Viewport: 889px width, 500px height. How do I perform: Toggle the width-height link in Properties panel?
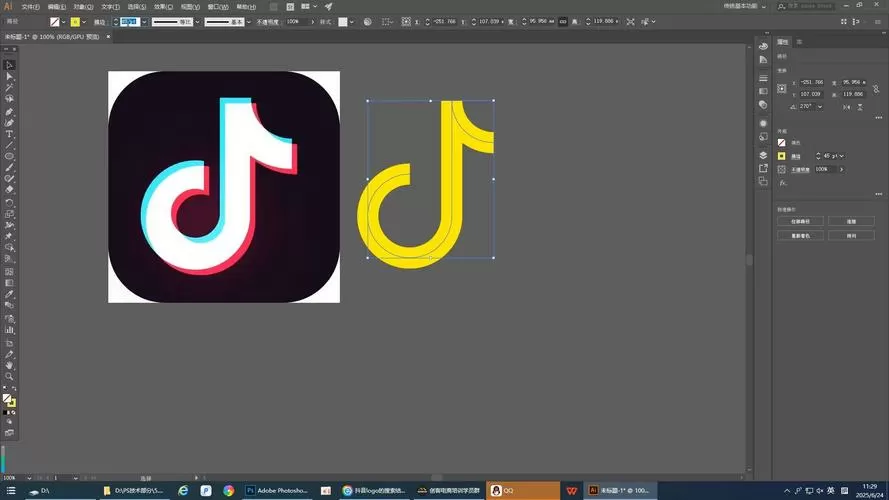coord(876,88)
